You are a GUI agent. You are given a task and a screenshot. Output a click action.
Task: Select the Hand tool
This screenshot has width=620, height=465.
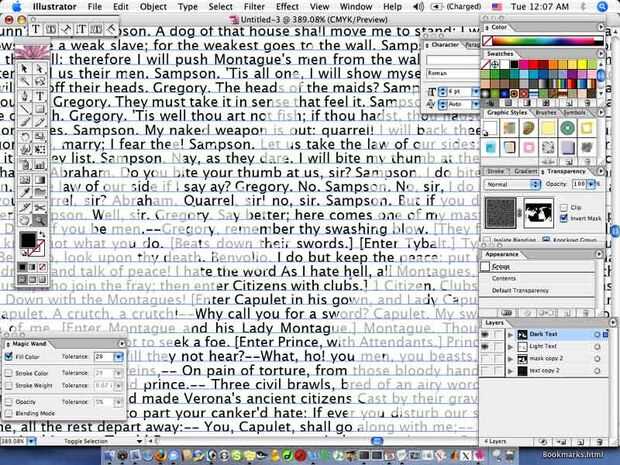click(25, 220)
